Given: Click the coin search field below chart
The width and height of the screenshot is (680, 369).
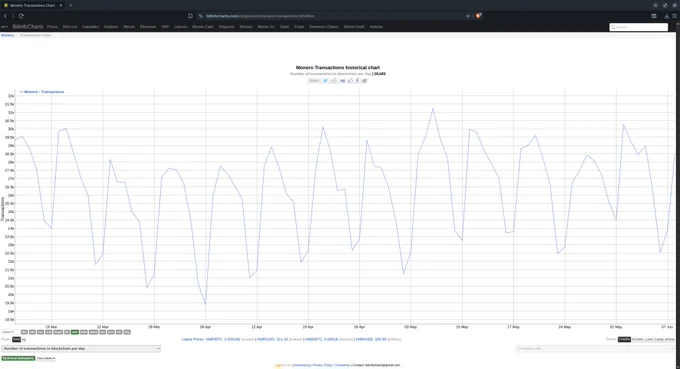Looking at the screenshot, I should point(10,332).
